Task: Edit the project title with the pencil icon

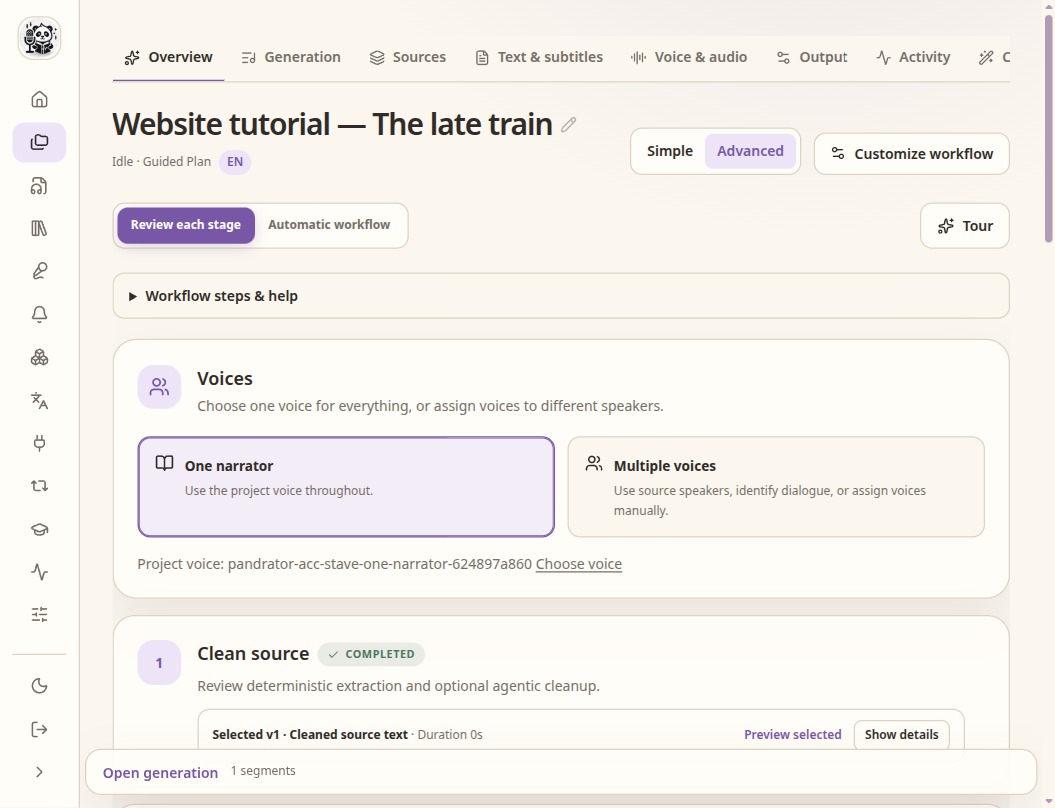Action: (x=569, y=124)
